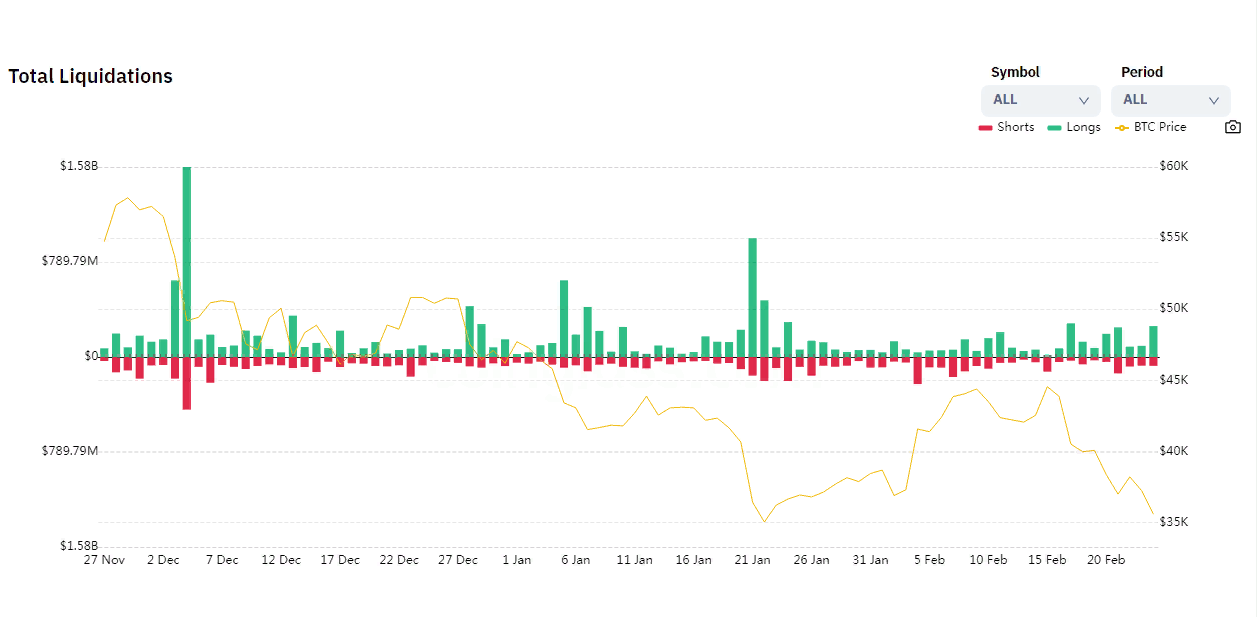The height and width of the screenshot is (617, 1257).
Task: Click the BTC price line's lowest point near 22 Jan
Action: coord(764,521)
